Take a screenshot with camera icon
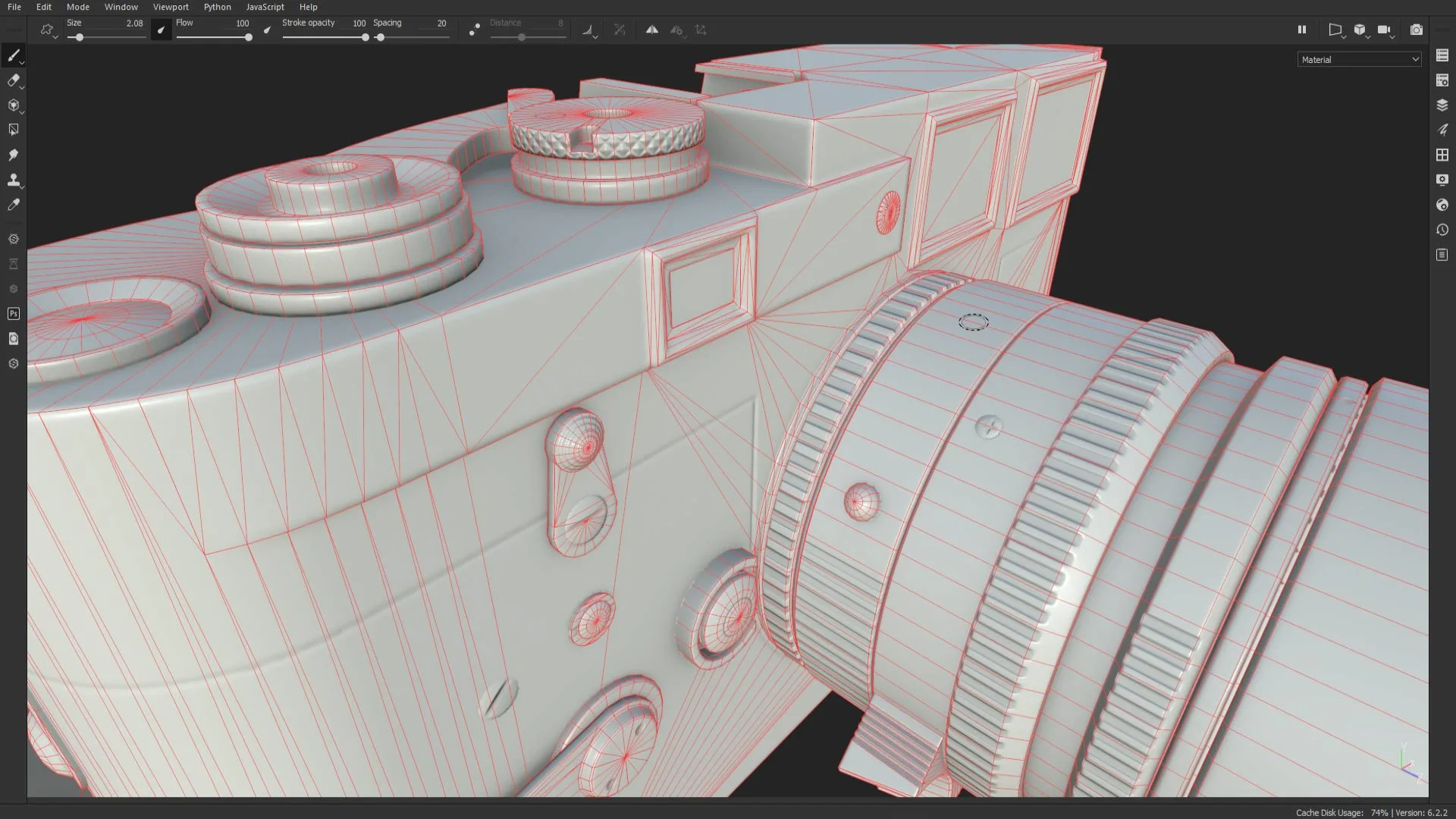Viewport: 1456px width, 819px height. coord(1416,30)
